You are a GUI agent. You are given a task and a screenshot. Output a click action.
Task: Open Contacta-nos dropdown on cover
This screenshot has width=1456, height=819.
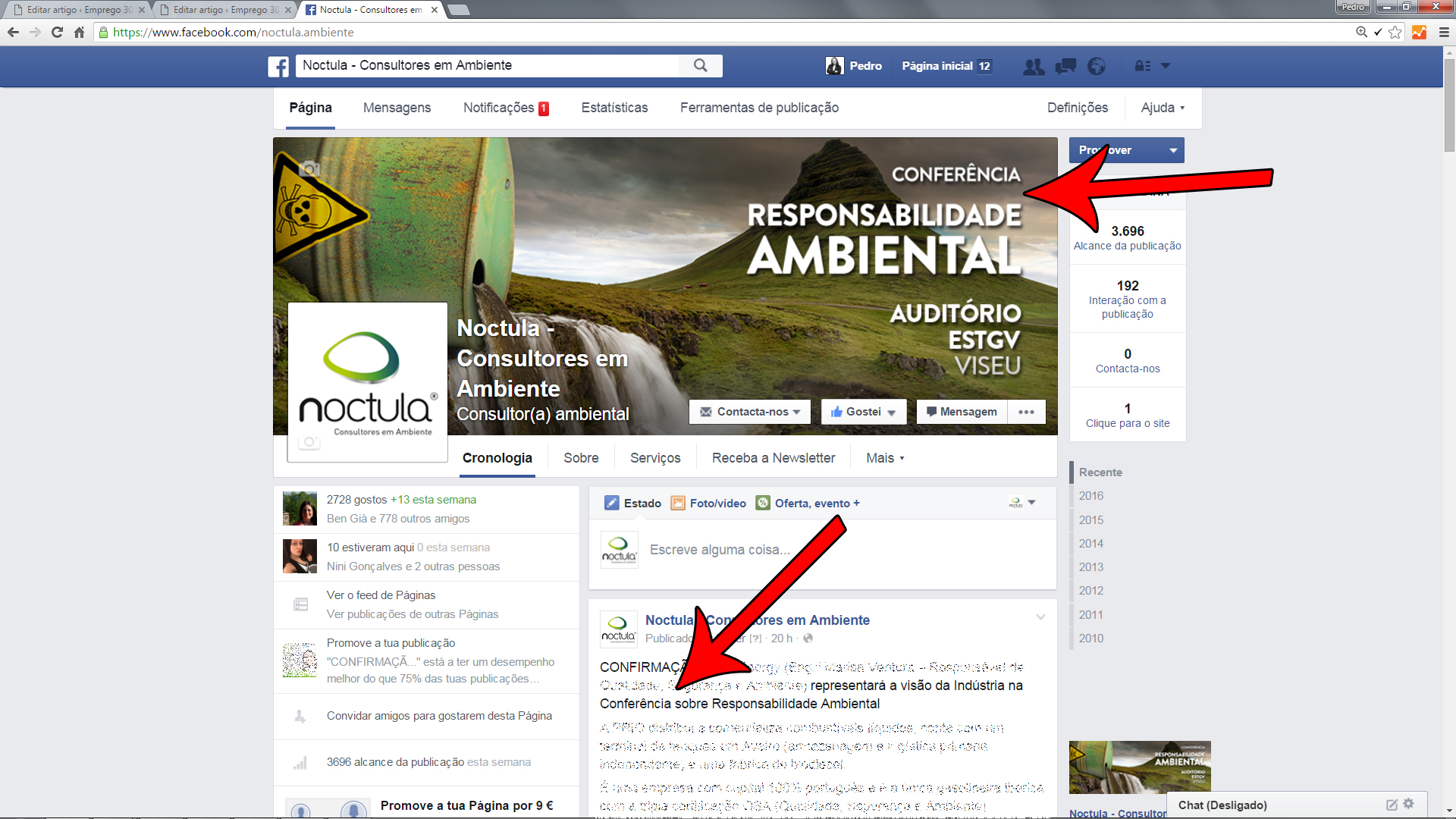pyautogui.click(x=749, y=412)
